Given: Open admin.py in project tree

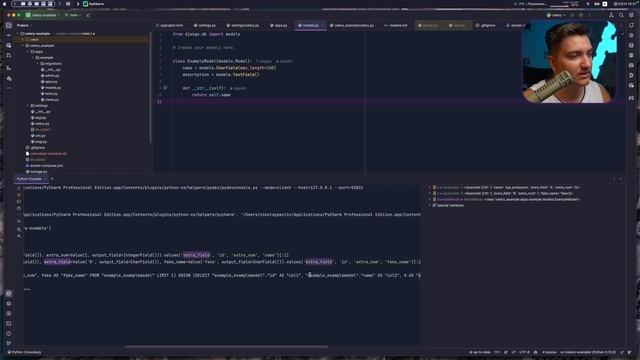Looking at the screenshot, I should pyautogui.click(x=50, y=76).
